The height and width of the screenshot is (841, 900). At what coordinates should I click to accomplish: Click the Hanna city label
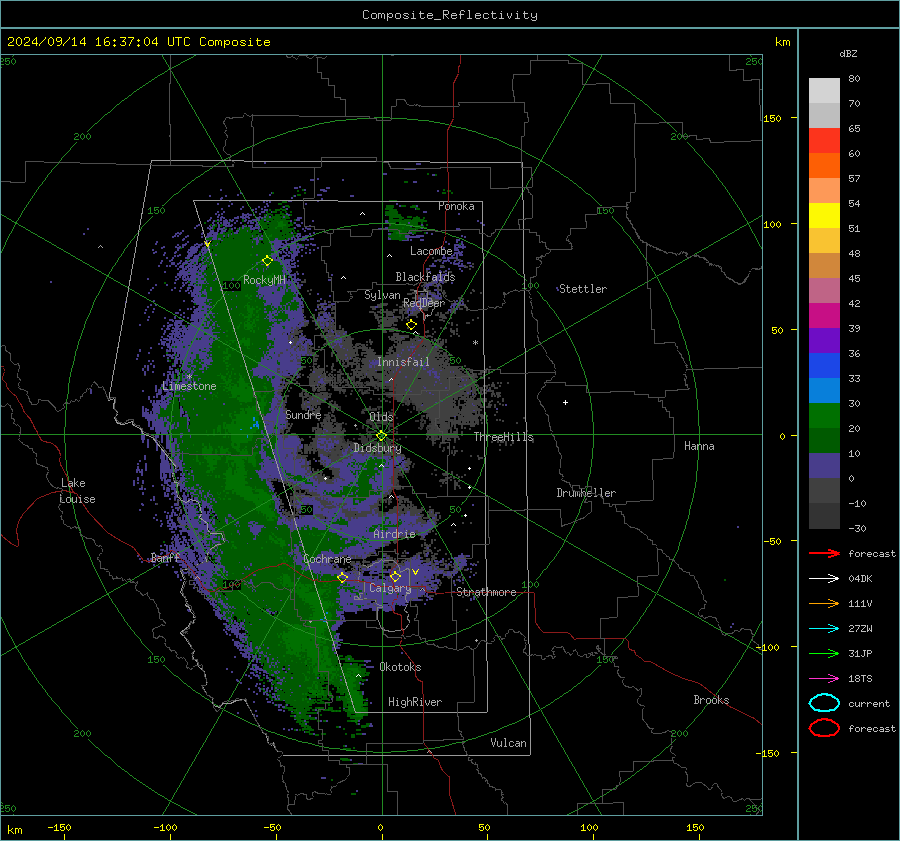[x=699, y=446]
